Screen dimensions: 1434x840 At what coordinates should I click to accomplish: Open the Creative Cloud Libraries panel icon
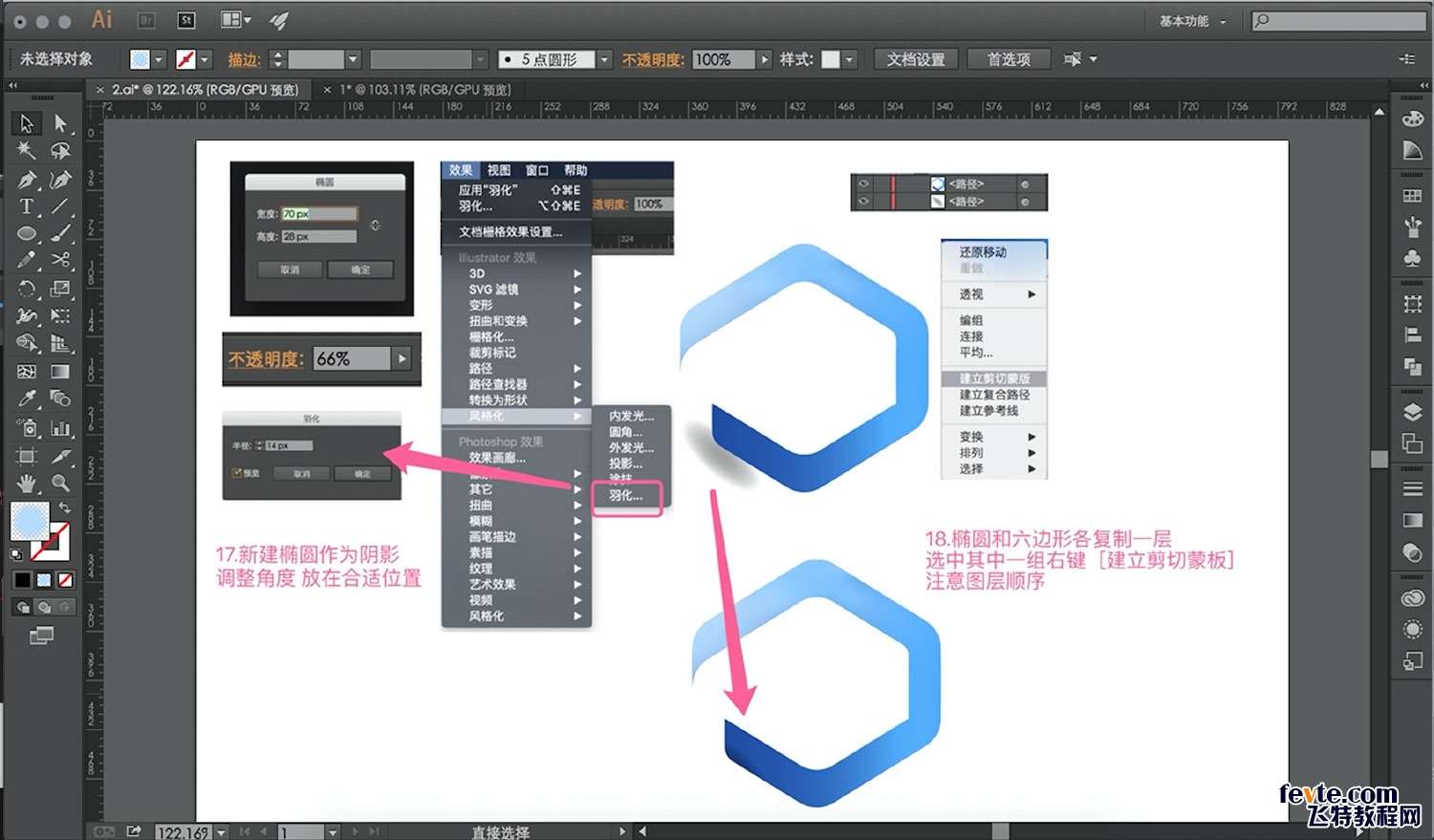pos(1412,599)
